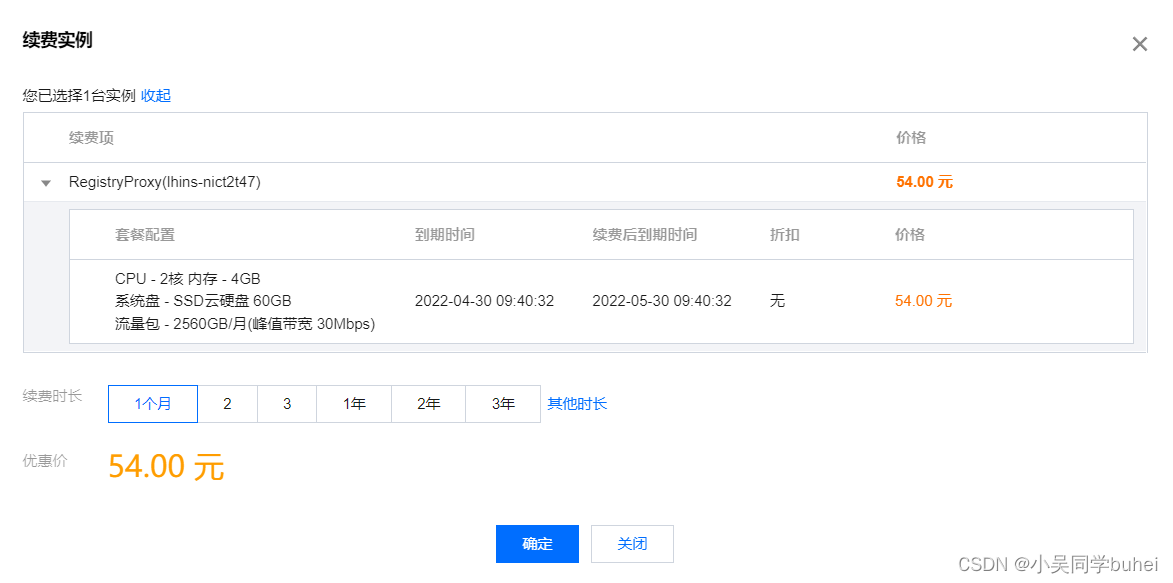Click CPU - 2核 内存 - 4GB text
This screenshot has width=1173, height=583.
188,279
